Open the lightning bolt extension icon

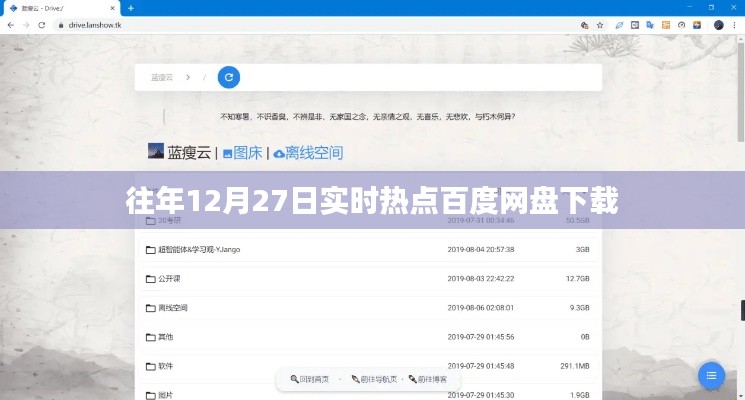(x=697, y=25)
